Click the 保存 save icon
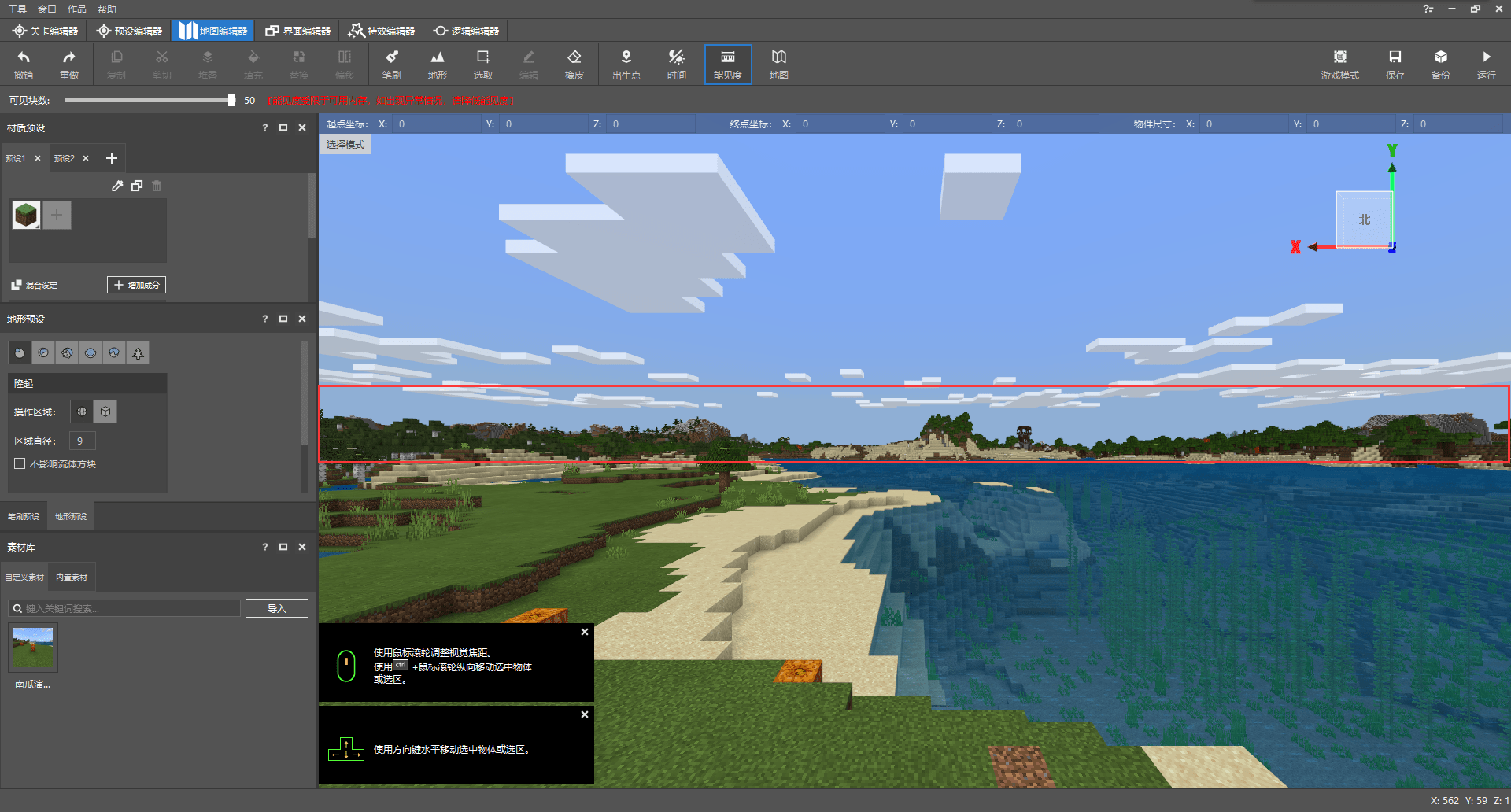The image size is (1511, 812). tap(1395, 64)
